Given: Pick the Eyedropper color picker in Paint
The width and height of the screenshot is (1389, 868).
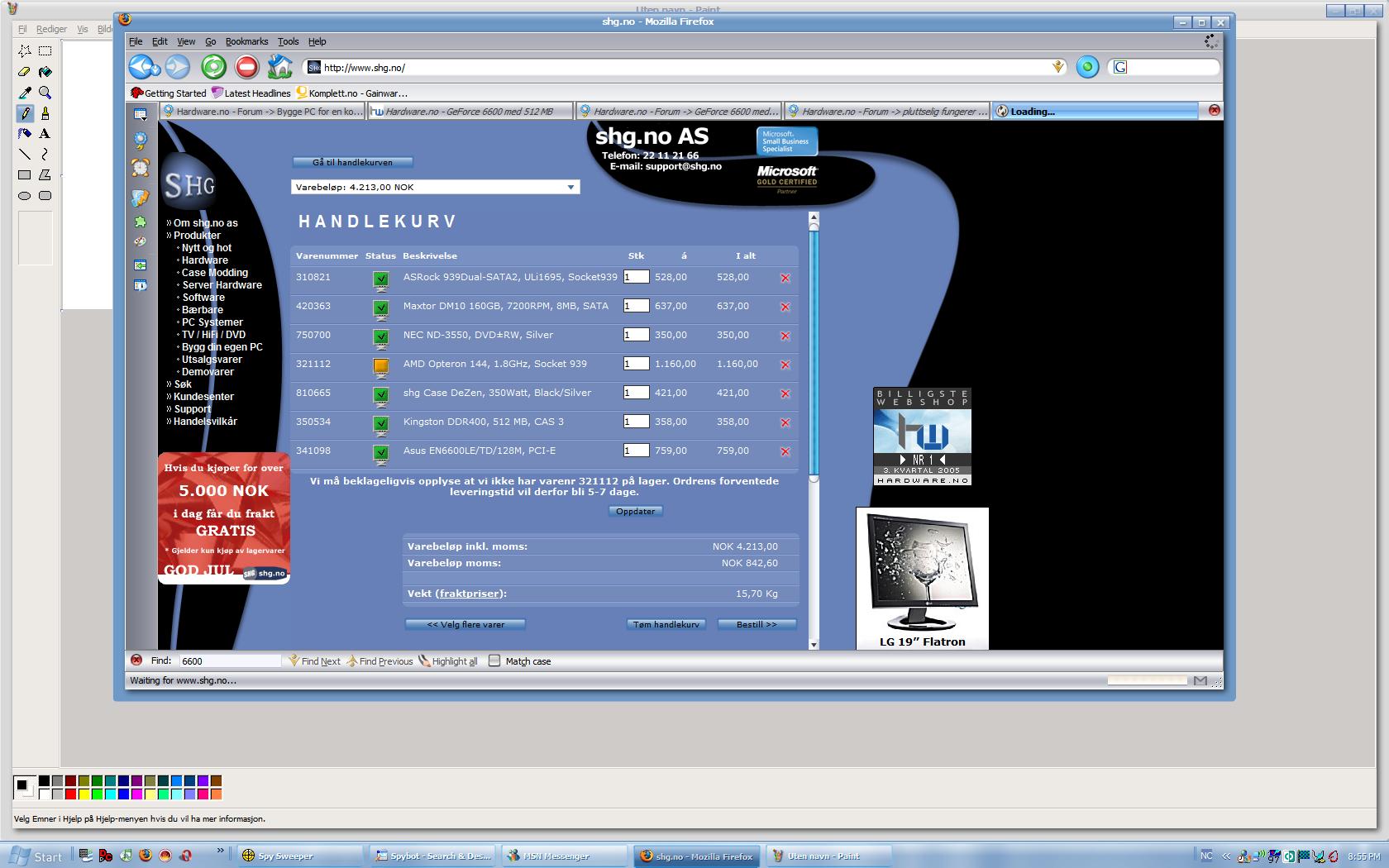Looking at the screenshot, I should tap(25, 93).
